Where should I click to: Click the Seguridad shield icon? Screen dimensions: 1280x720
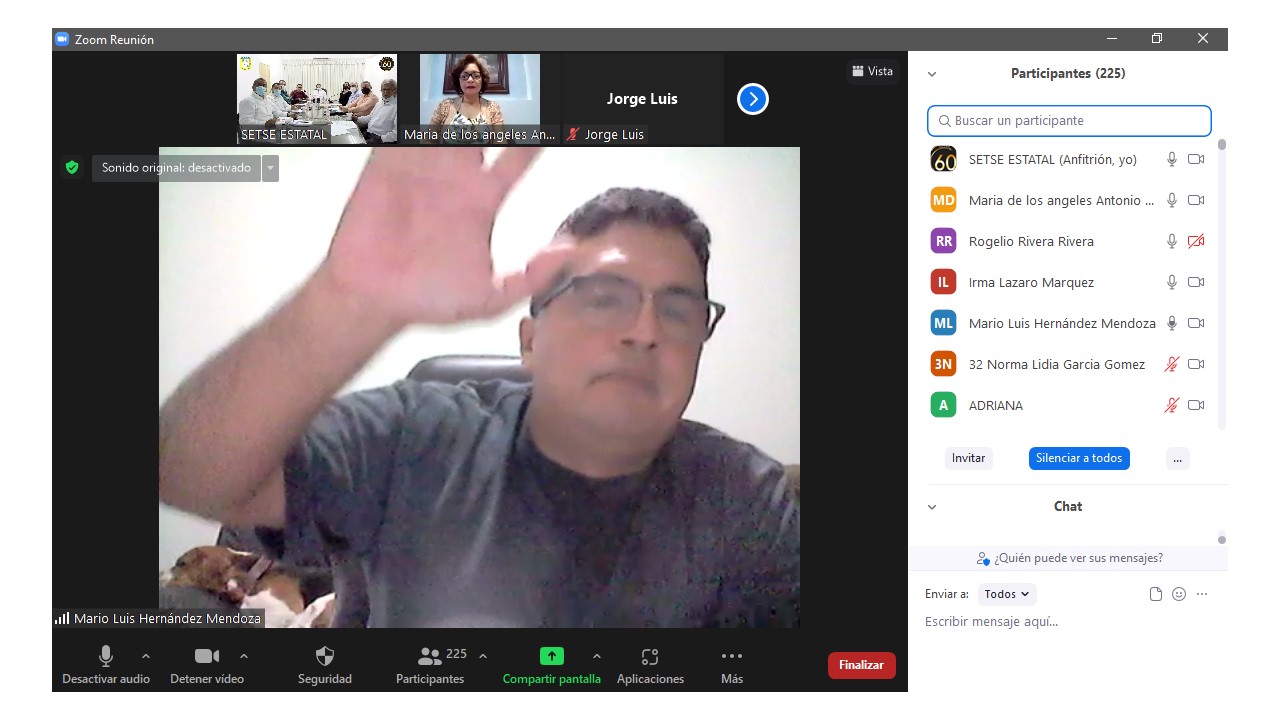[x=325, y=656]
